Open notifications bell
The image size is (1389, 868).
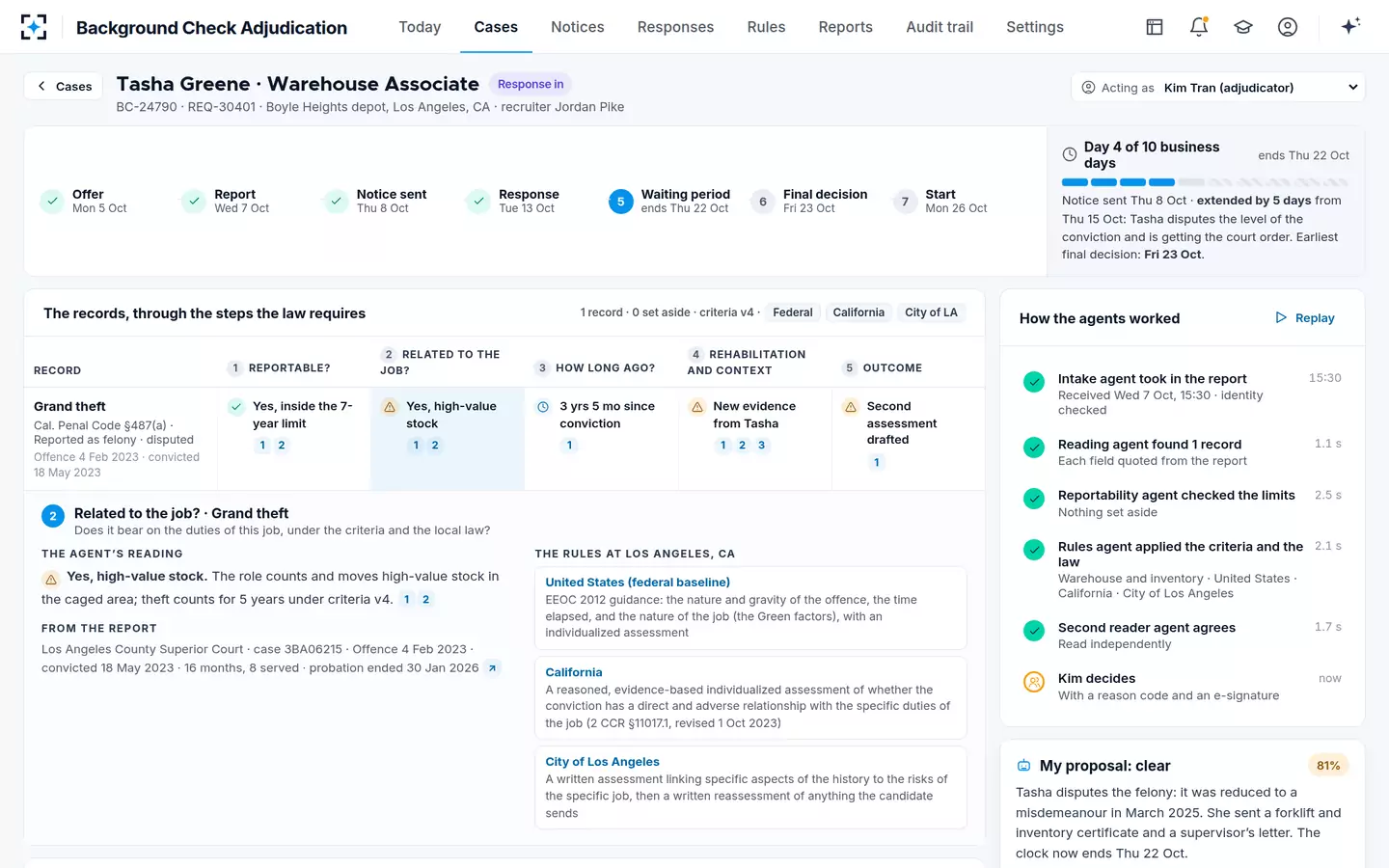coord(1199,27)
